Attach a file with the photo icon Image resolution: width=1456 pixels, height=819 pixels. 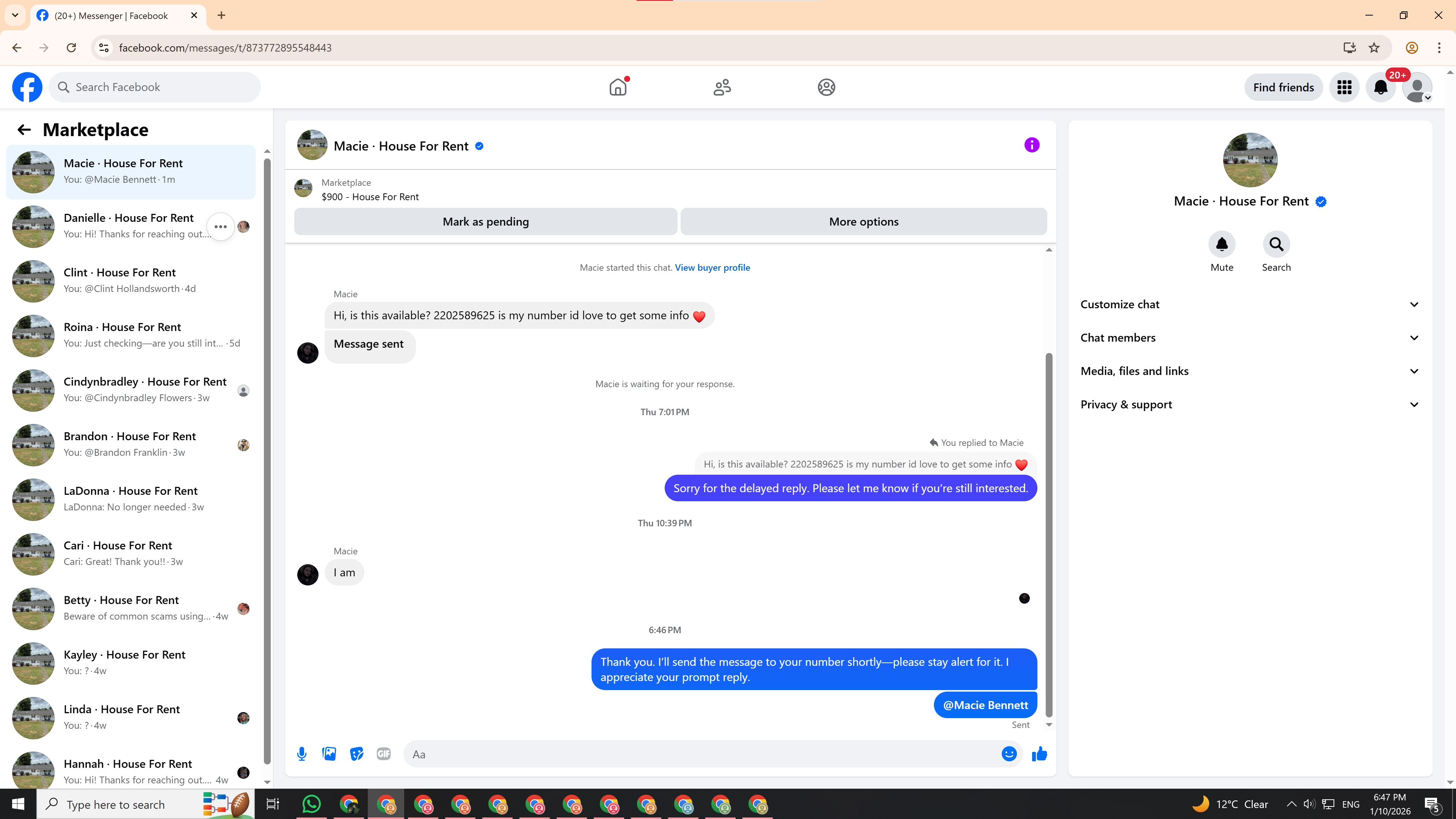pos(329,753)
